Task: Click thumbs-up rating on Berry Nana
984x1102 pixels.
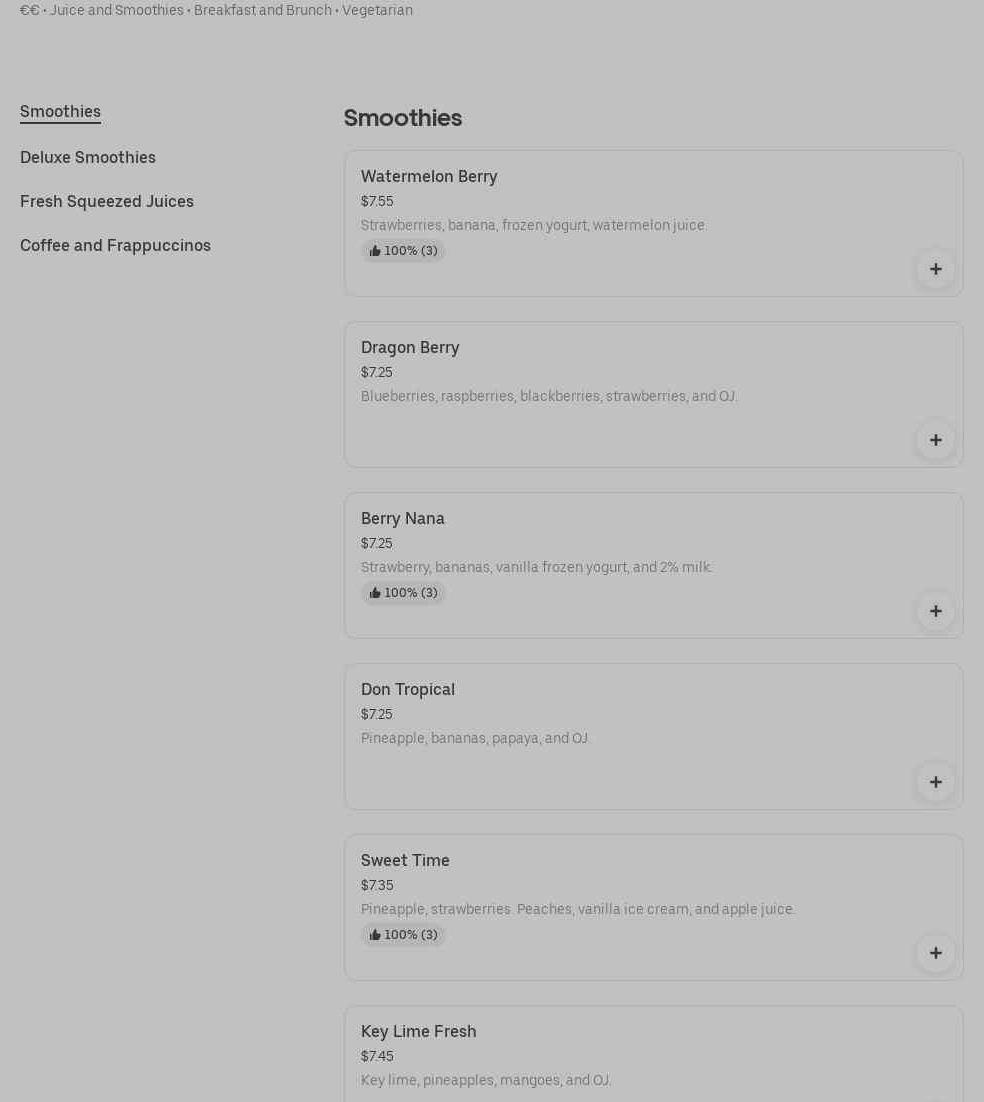Action: [x=403, y=593]
